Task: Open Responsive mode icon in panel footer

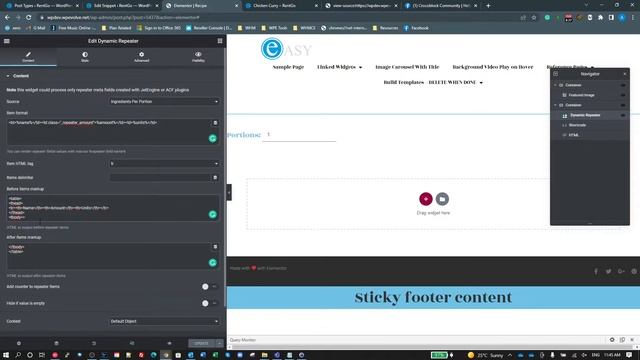Action: 131,343
